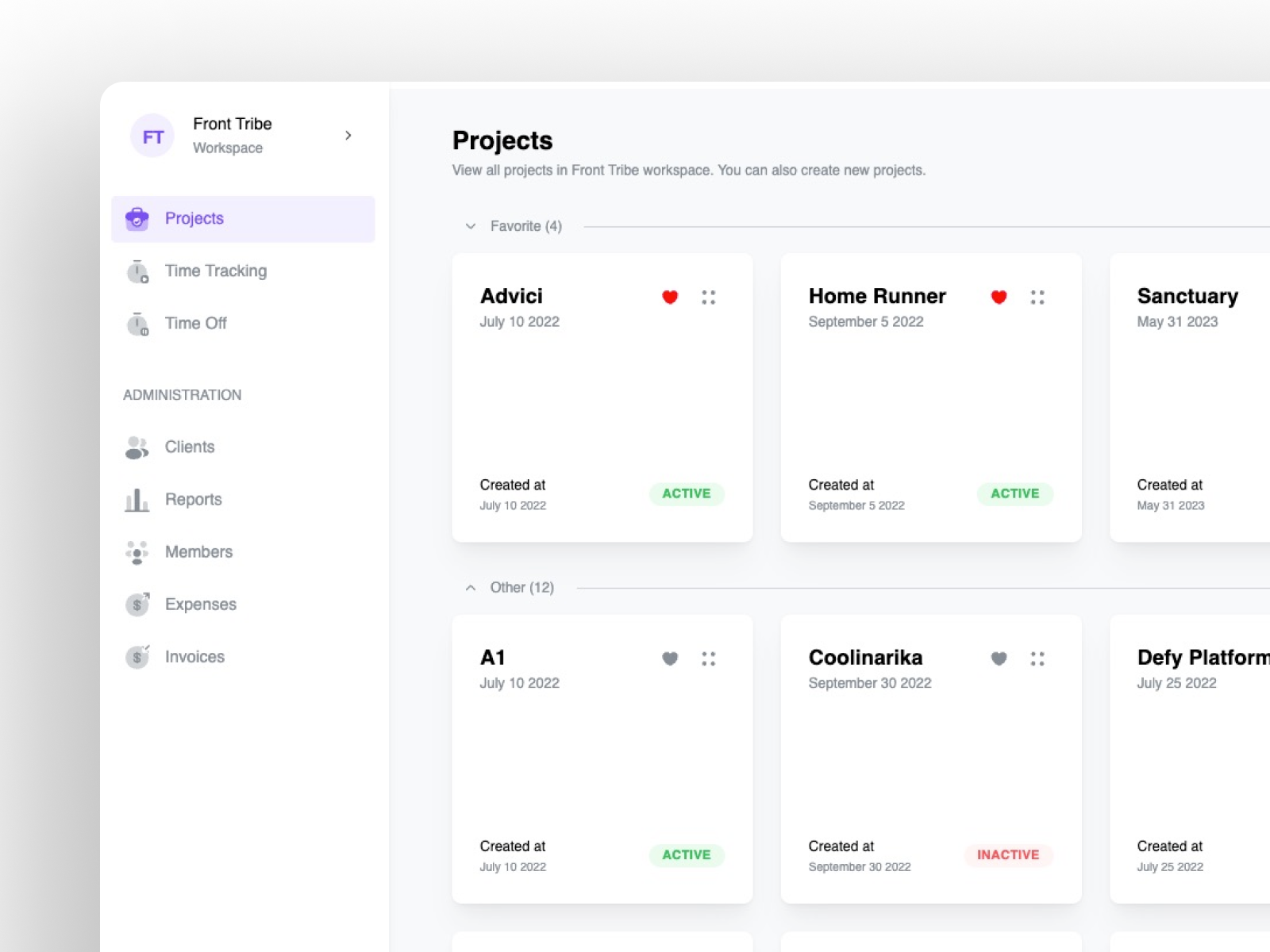Click the Projects briefcase icon in sidebar
This screenshot has width=1270, height=952.
pyautogui.click(x=137, y=218)
